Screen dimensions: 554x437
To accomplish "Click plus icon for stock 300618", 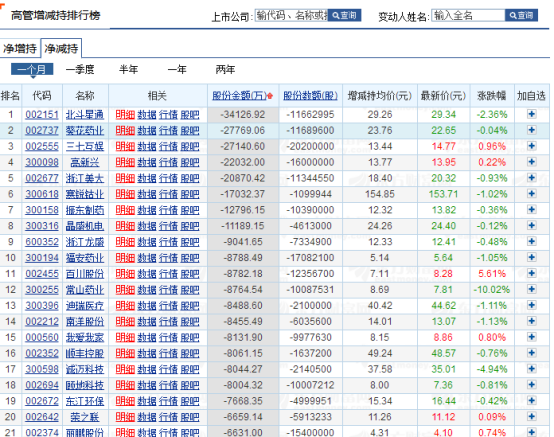I will click(x=531, y=194).
